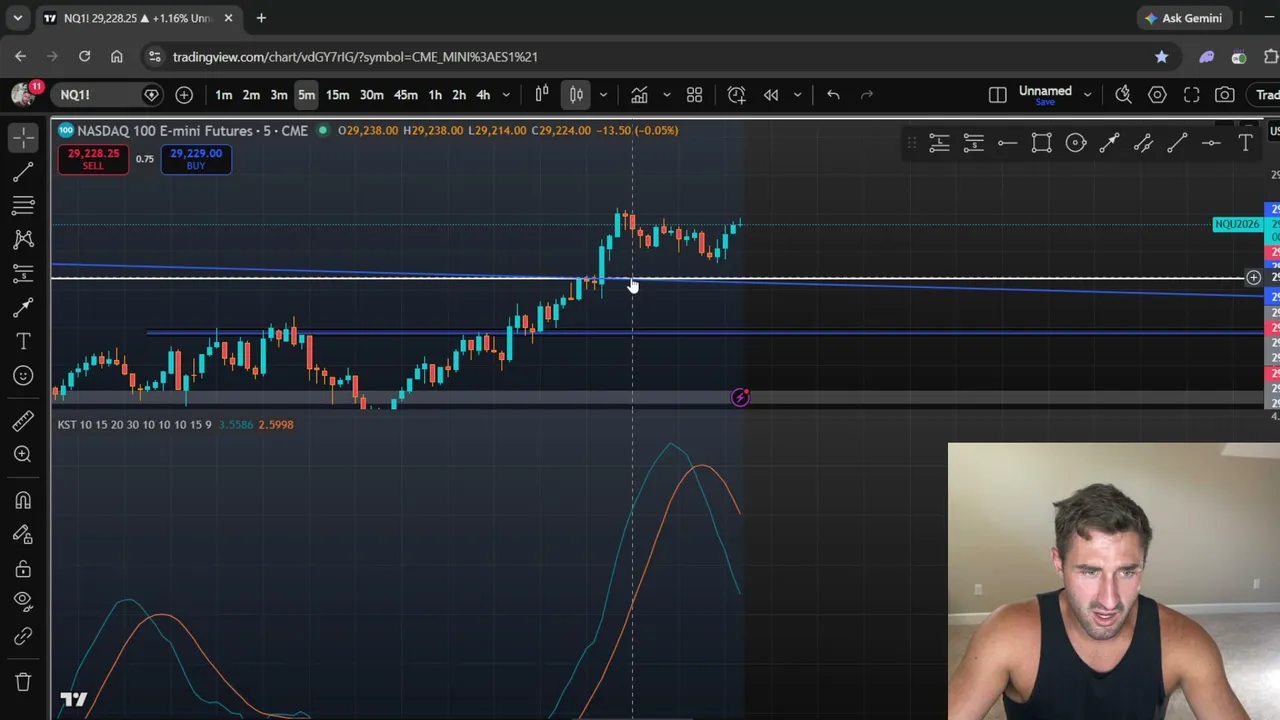This screenshot has height=720, width=1280.
Task: Switch to the 30m timeframe
Action: pyautogui.click(x=371, y=95)
